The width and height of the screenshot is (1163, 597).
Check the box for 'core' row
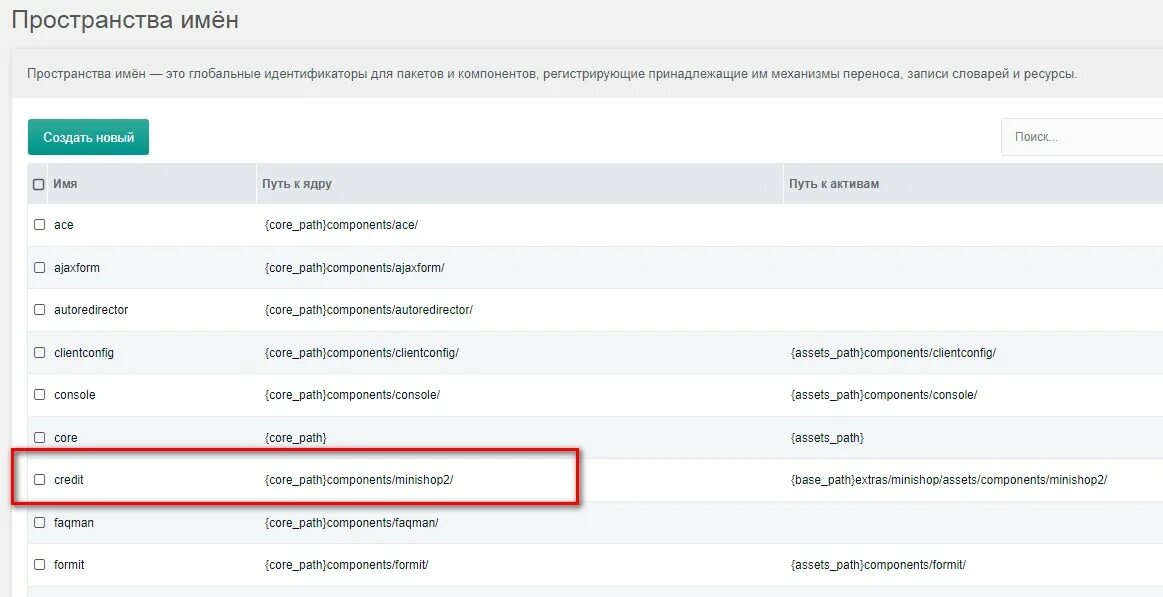(39, 438)
